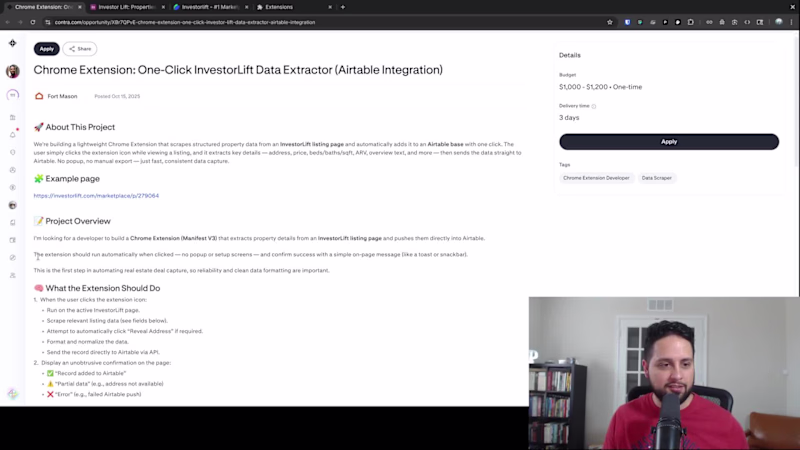
Task: Open the green extension icon in toolbar
Action: coord(640,22)
